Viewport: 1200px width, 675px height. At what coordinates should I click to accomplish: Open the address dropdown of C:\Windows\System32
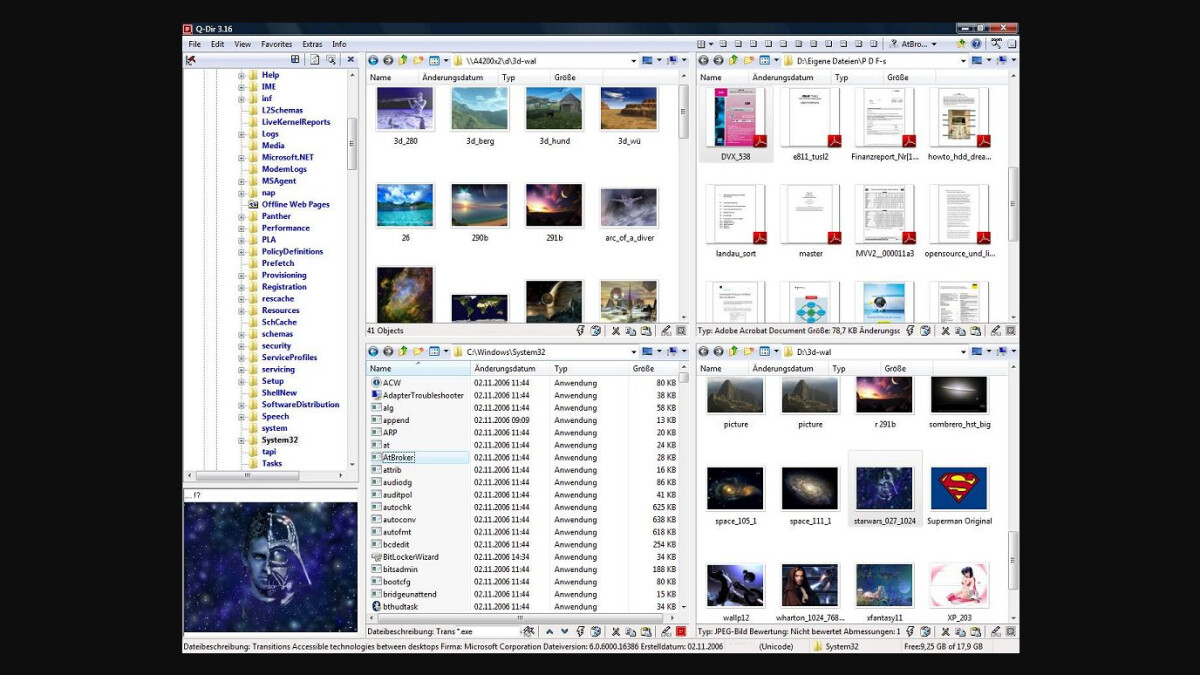point(634,352)
